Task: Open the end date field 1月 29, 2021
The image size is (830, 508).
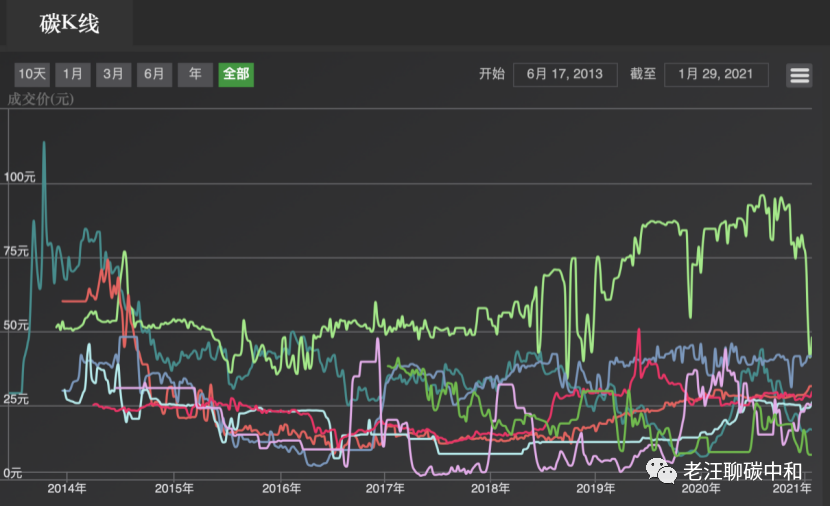Action: click(716, 75)
